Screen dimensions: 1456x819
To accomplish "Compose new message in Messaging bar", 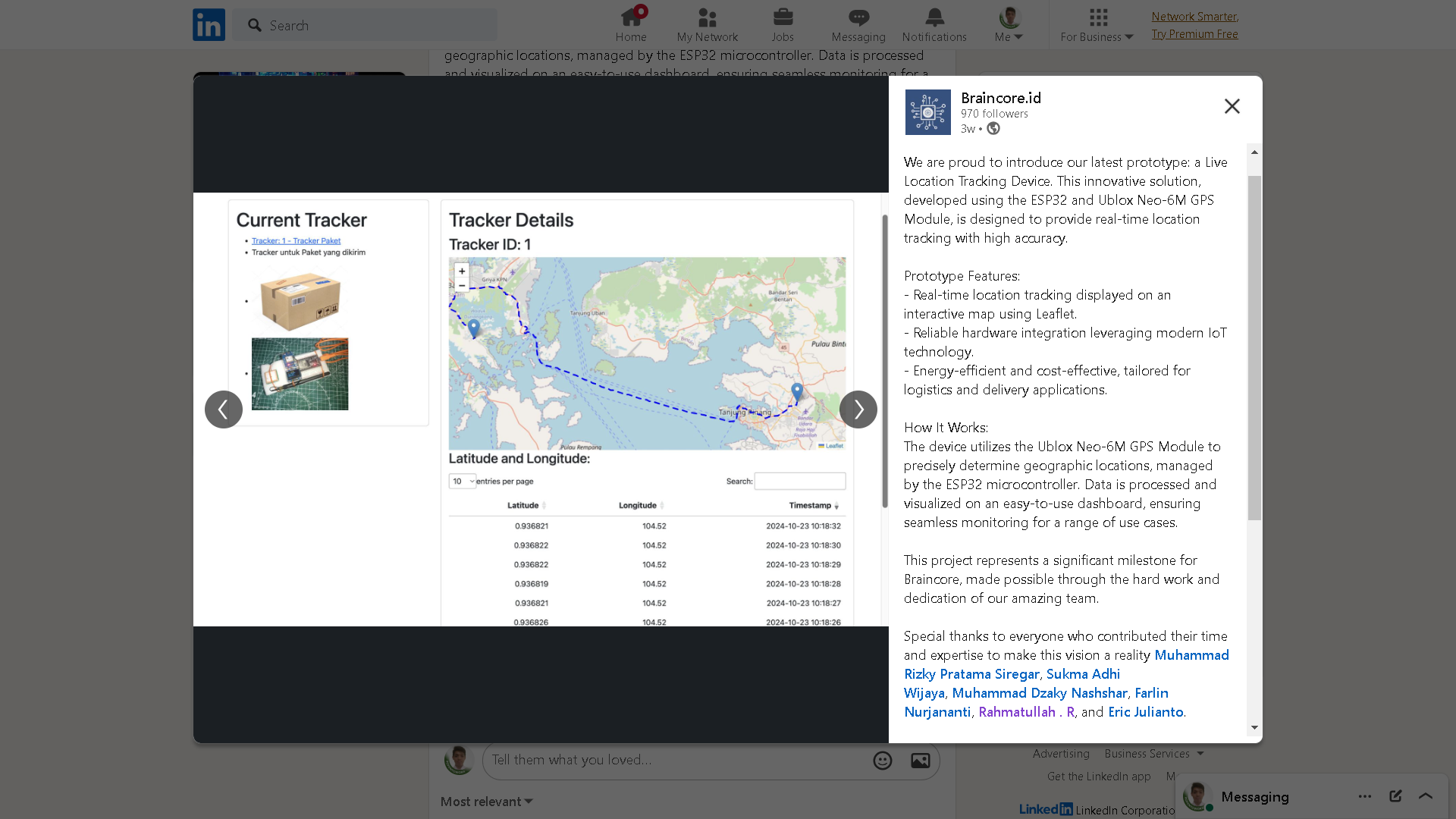I will click(x=1395, y=796).
